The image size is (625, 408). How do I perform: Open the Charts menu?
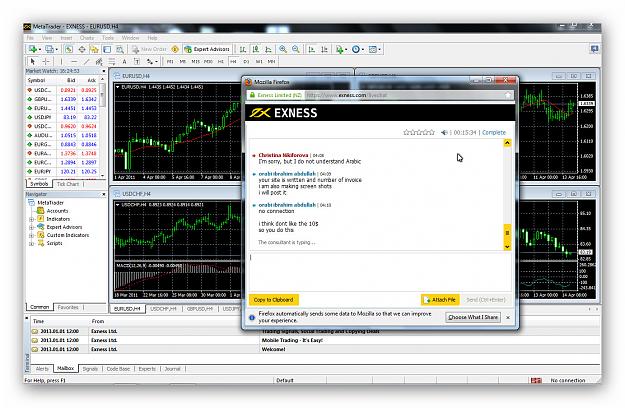(x=87, y=38)
